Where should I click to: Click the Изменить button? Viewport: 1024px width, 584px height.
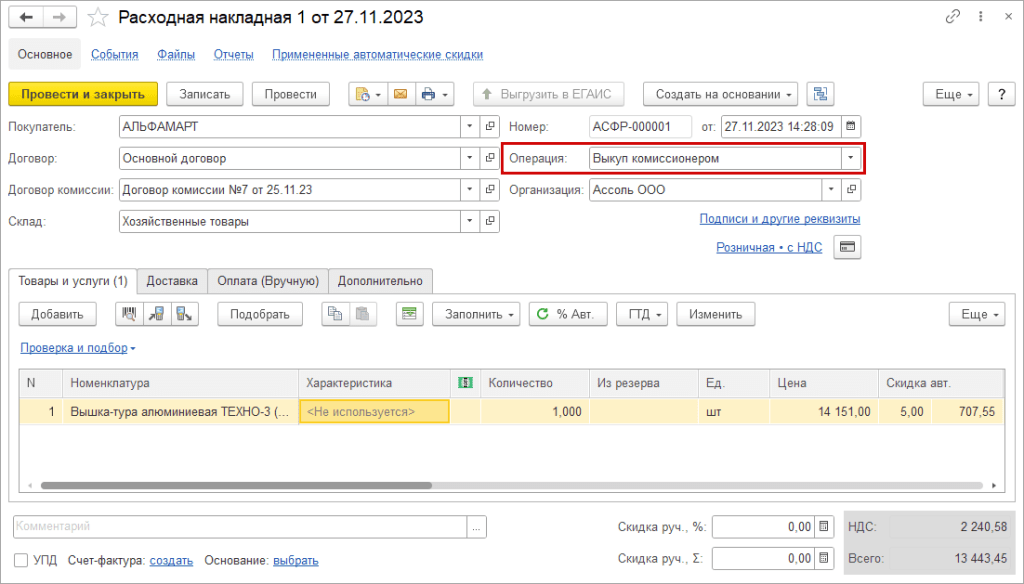[716, 314]
